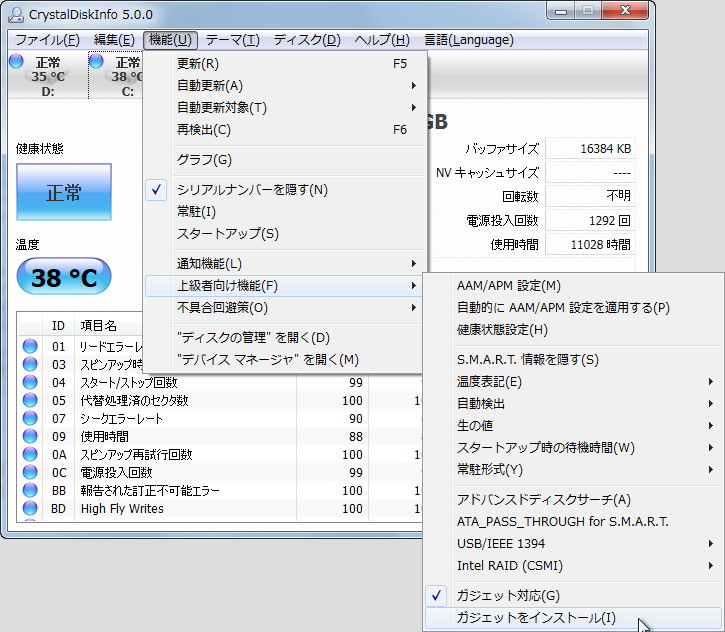The height and width of the screenshot is (632, 725).
Task: Click status orb for attribute BB
Action: 30,491
